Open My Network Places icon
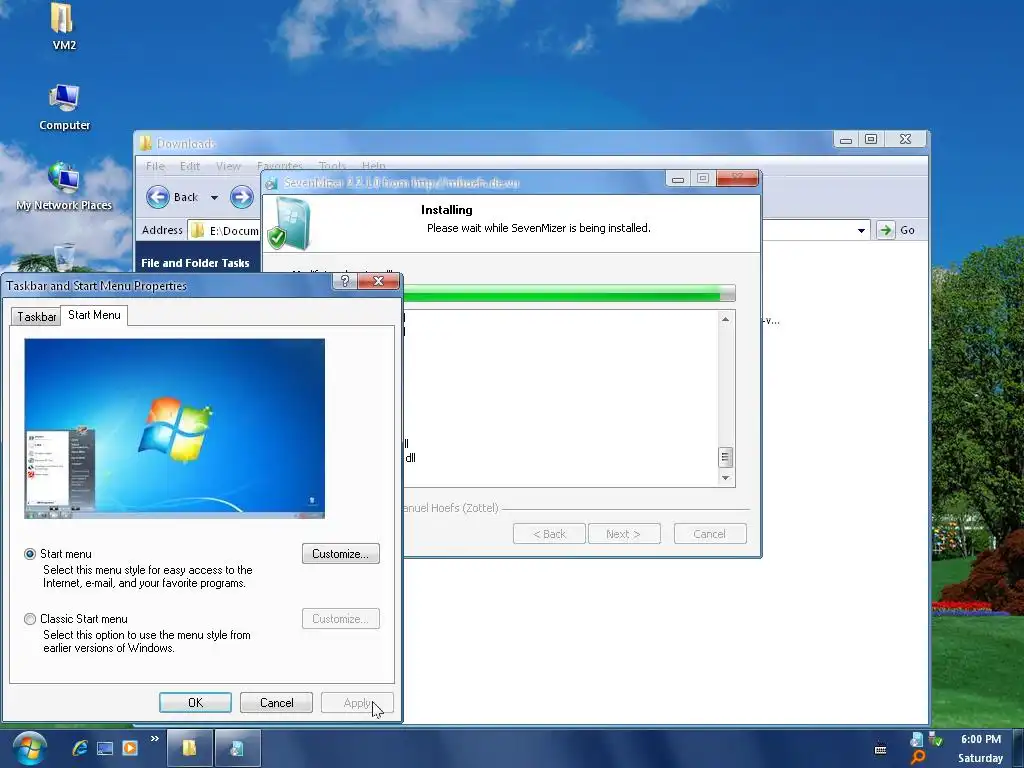Image resolution: width=1024 pixels, height=768 pixels. (x=64, y=187)
